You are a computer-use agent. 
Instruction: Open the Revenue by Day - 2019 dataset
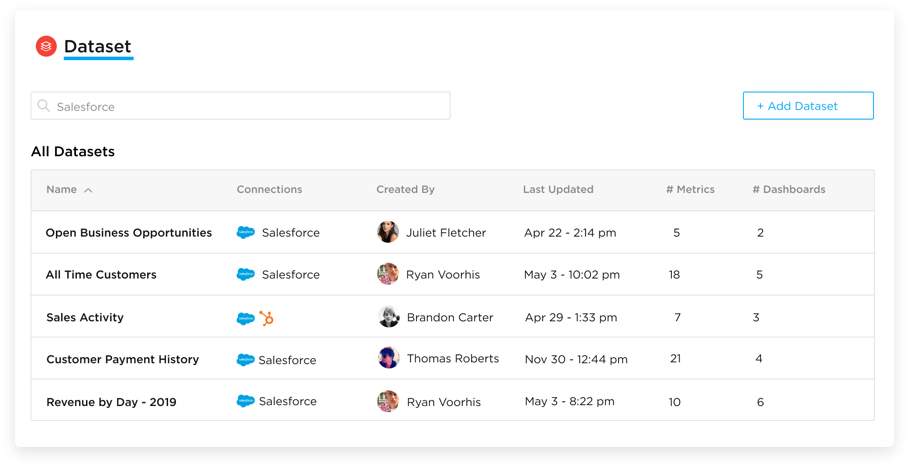[x=111, y=402]
